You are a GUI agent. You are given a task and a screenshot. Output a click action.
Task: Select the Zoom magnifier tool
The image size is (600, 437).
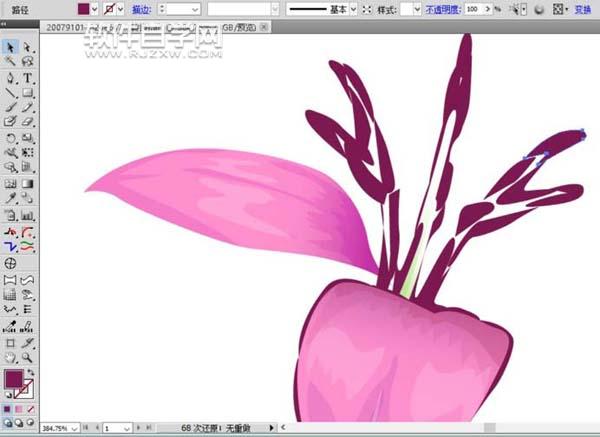coord(27,356)
